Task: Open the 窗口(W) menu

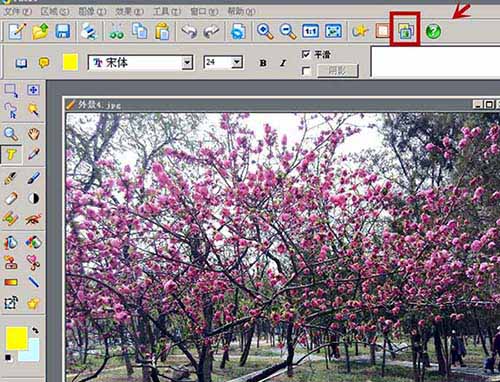Action: pos(204,12)
